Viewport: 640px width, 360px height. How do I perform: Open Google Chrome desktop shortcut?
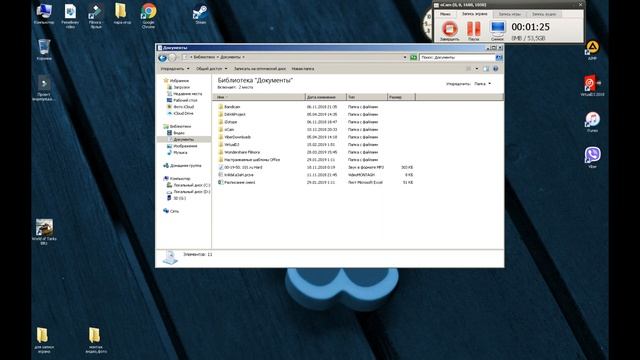coord(149,16)
